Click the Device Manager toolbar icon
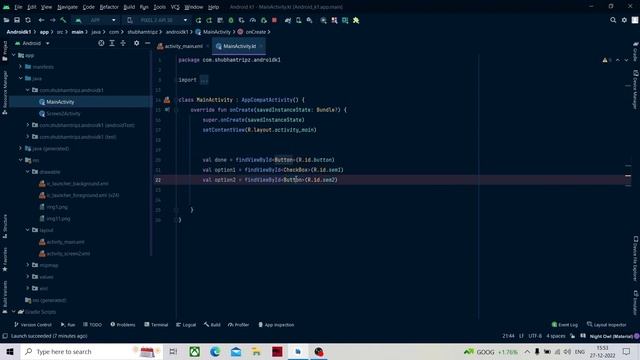This screenshot has width=640, height=360. (x=299, y=20)
